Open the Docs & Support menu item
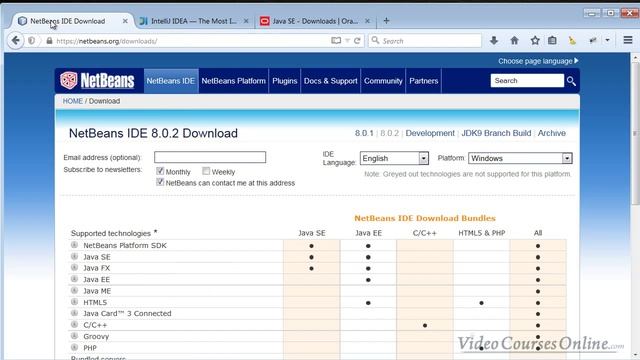This screenshot has height=360, width=640. 331,81
